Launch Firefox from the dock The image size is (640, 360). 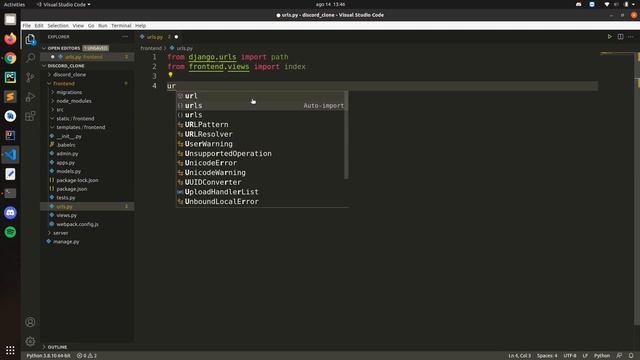point(10,39)
